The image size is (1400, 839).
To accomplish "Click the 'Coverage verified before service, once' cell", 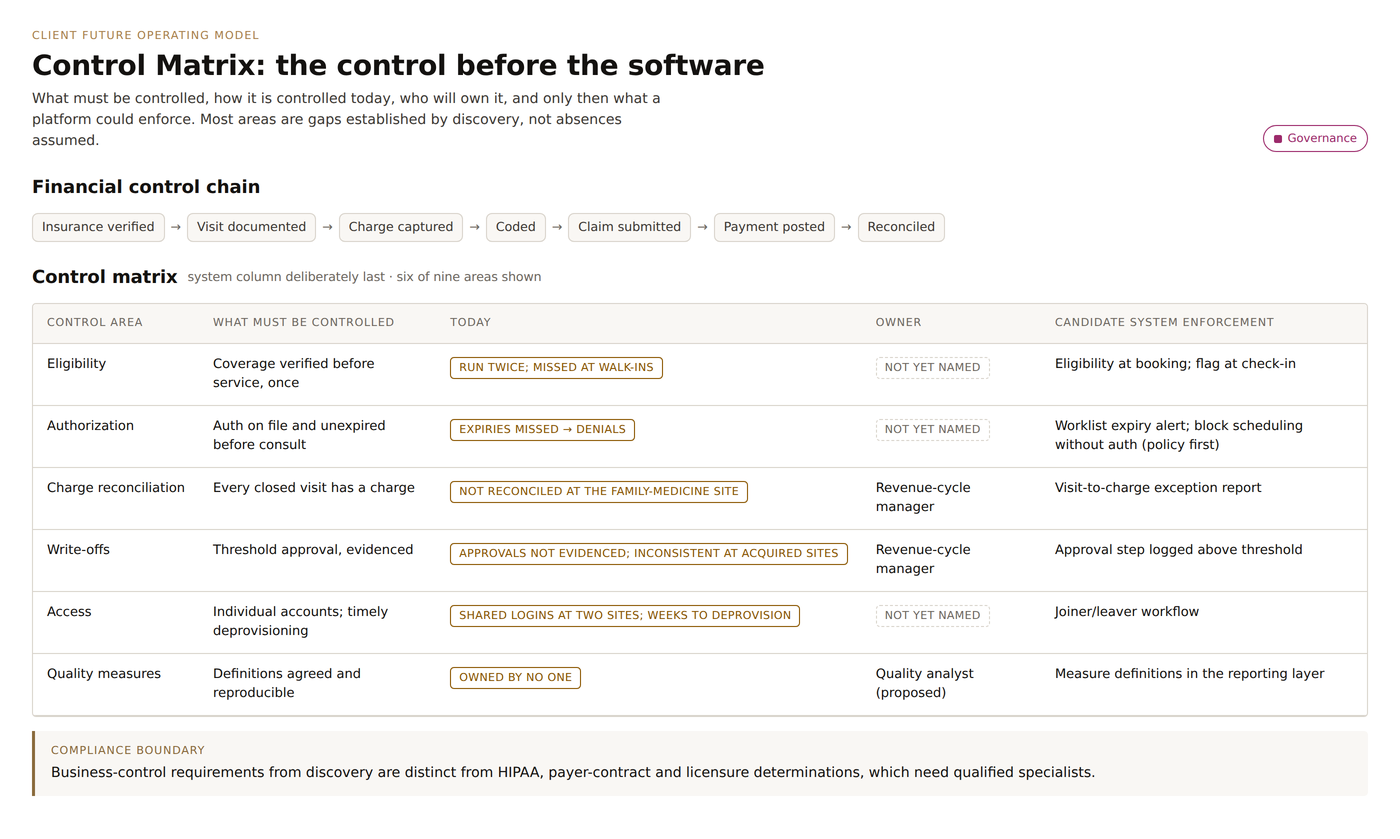I will click(294, 373).
